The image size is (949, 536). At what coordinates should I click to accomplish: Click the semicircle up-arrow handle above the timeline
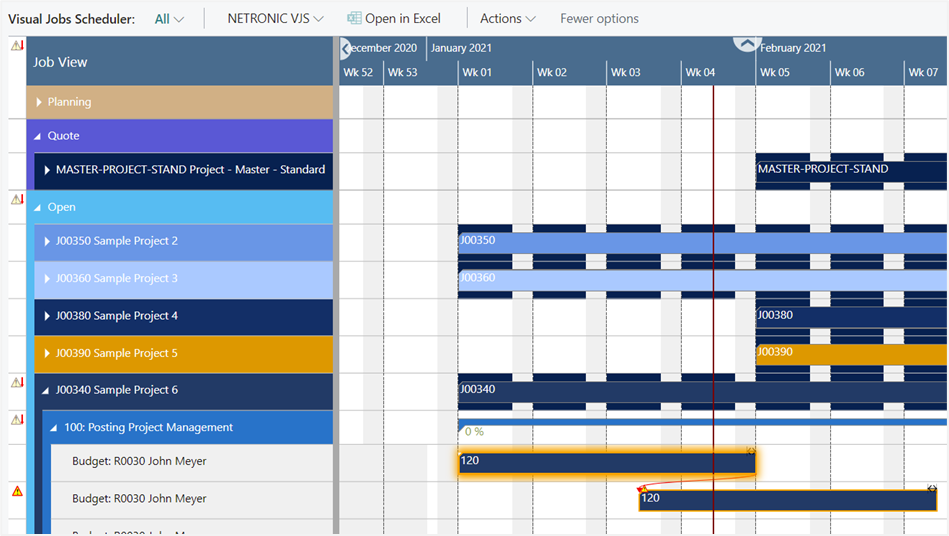pyautogui.click(x=747, y=44)
